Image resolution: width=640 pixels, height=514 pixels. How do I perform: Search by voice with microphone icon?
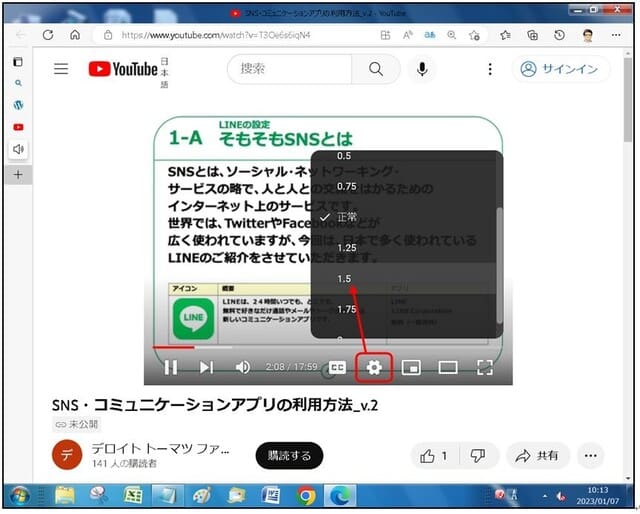(x=422, y=69)
